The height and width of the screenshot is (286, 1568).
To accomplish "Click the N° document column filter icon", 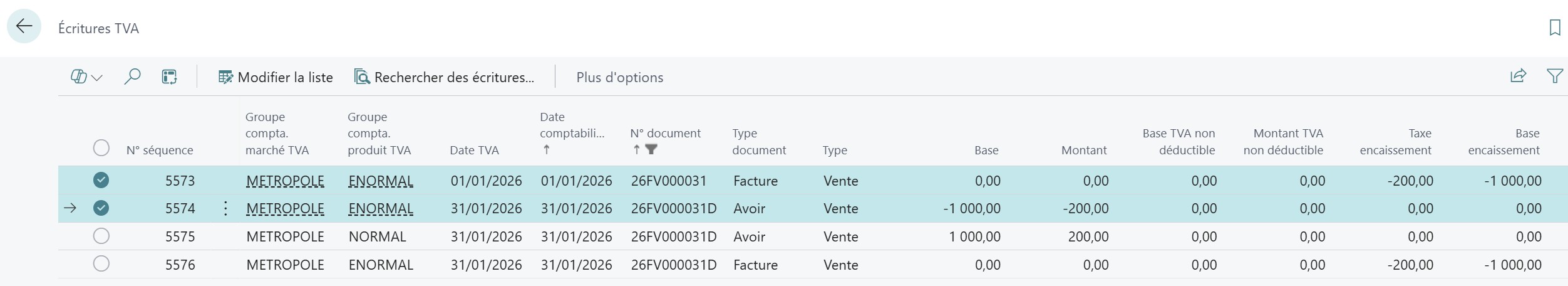I will (651, 149).
